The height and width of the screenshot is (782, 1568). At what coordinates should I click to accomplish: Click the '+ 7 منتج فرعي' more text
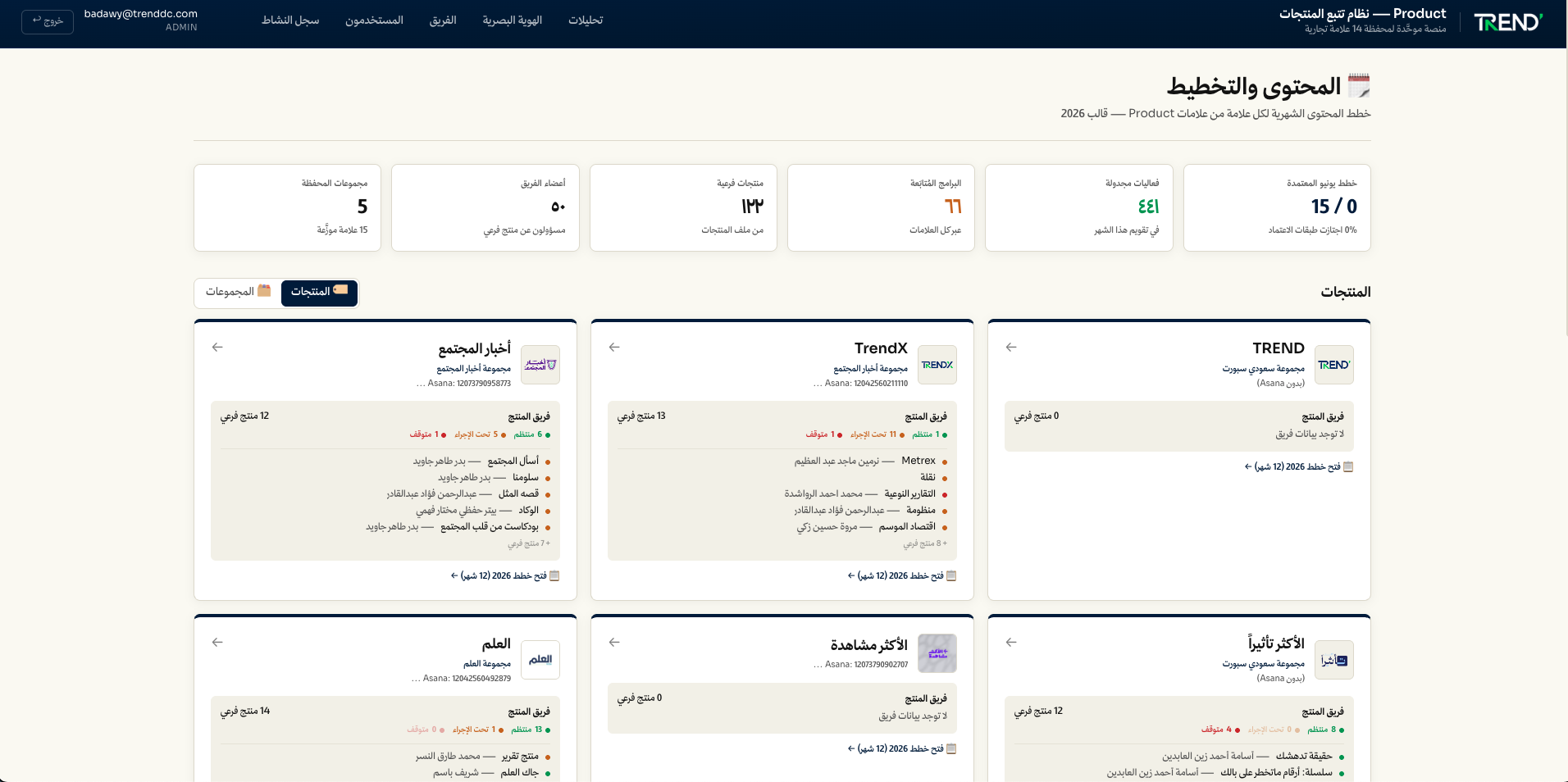[x=529, y=543]
